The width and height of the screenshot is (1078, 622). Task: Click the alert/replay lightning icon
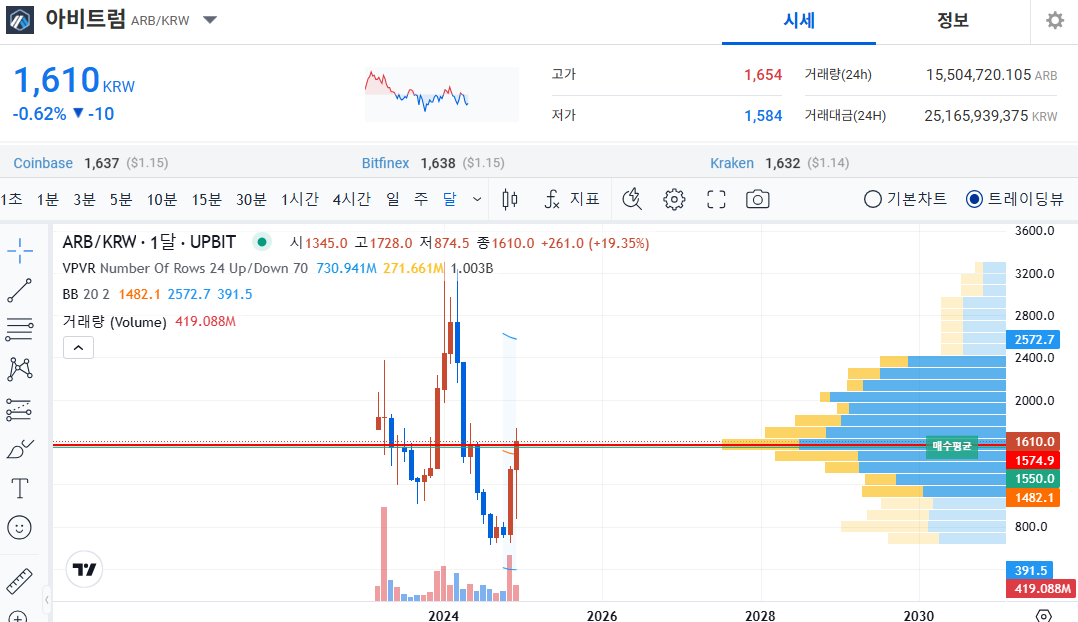click(632, 199)
